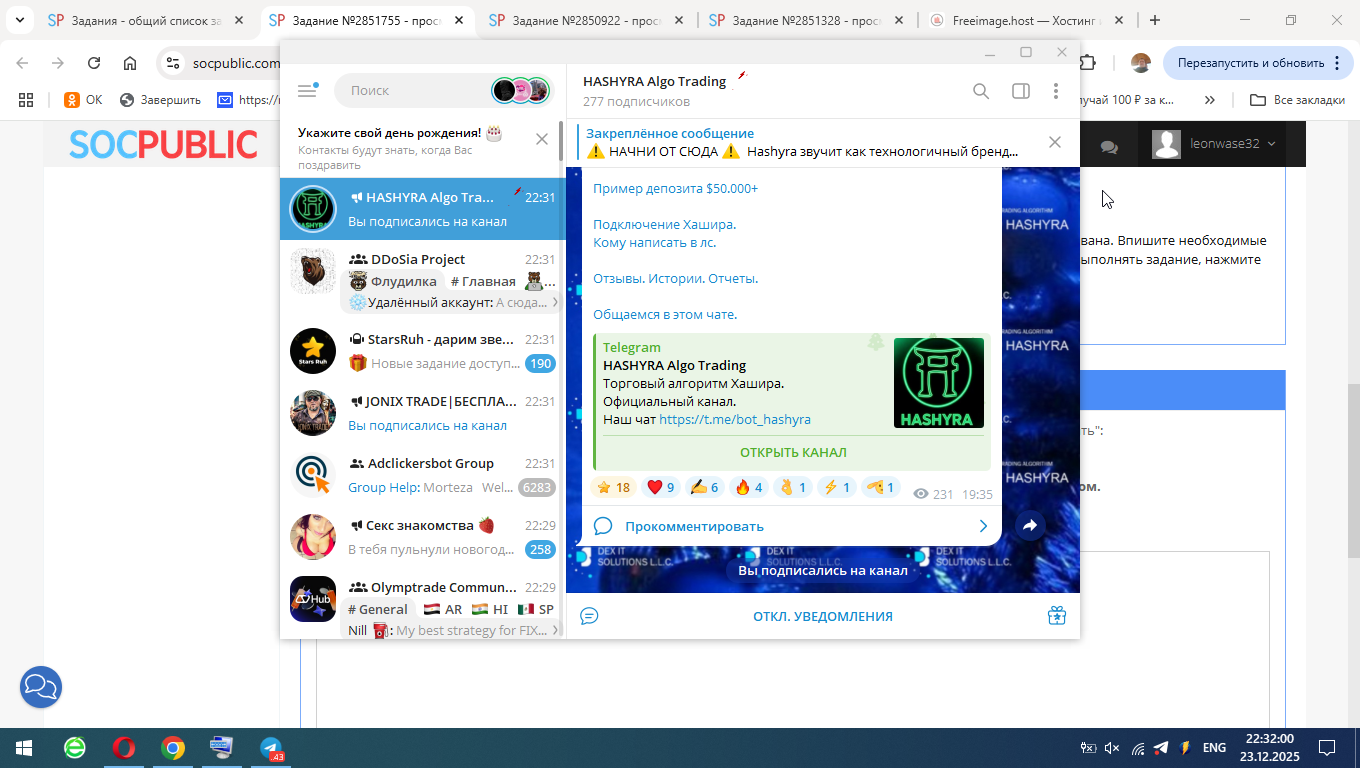Click the 190 unread badge
This screenshot has width=1360, height=768.
coord(541,363)
